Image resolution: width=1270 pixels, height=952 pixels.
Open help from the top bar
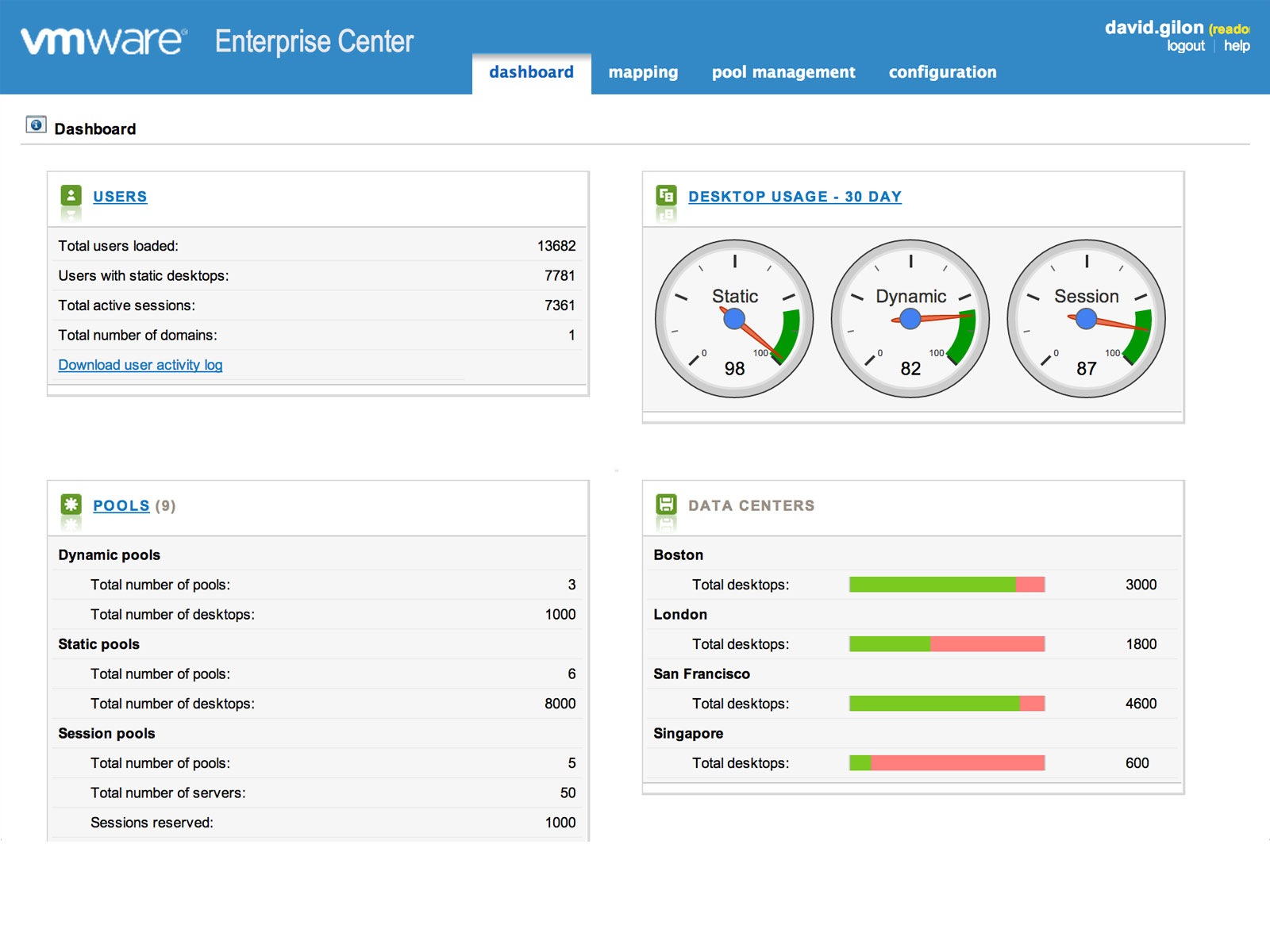1236,45
